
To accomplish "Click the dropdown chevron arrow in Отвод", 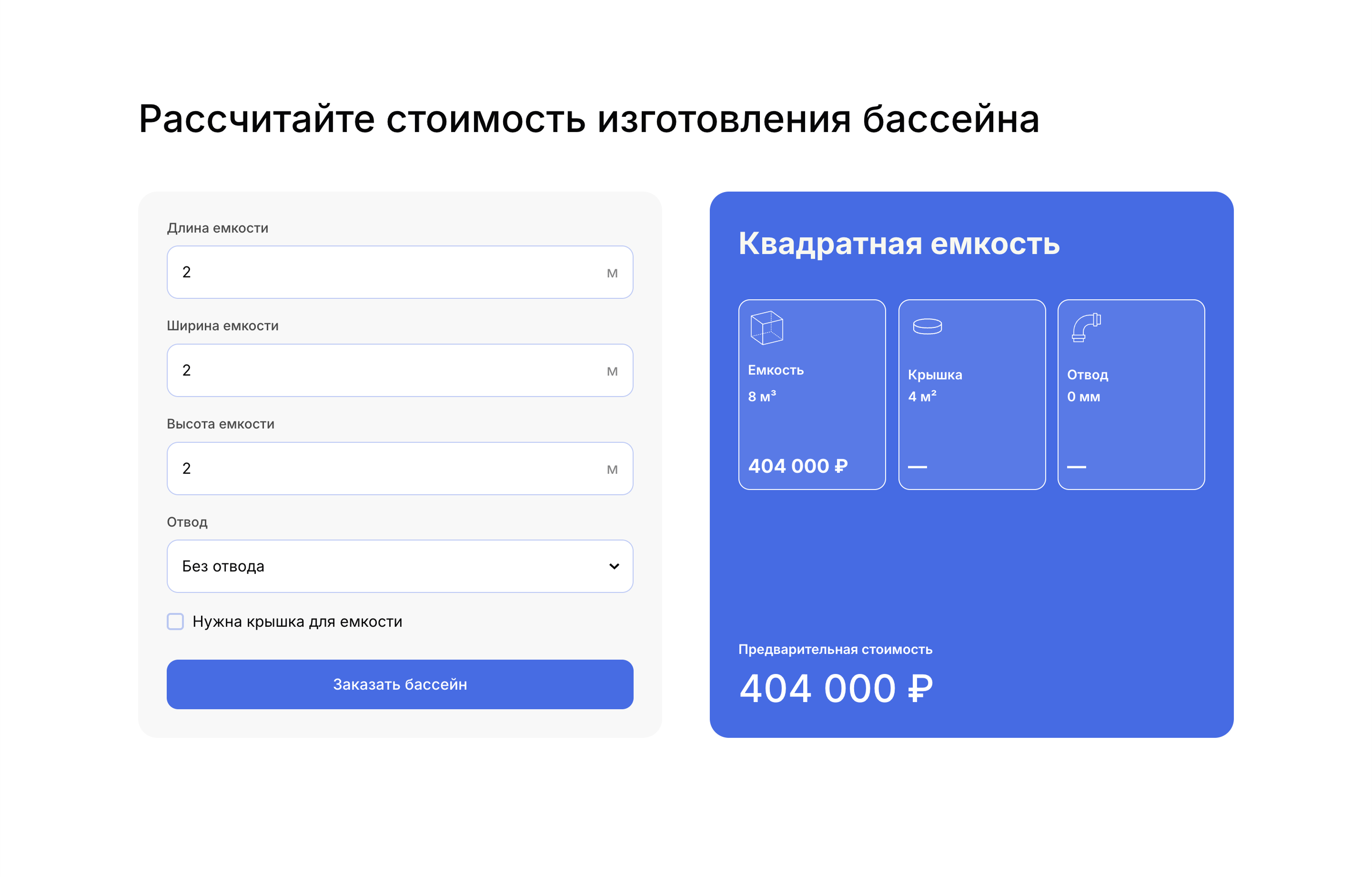I will click(x=614, y=566).
